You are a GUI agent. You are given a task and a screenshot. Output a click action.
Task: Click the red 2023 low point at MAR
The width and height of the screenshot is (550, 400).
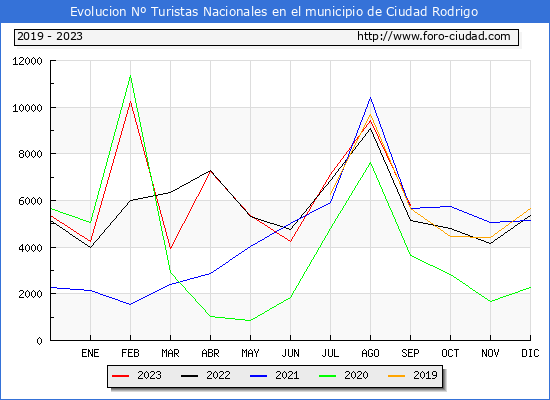click(x=170, y=248)
